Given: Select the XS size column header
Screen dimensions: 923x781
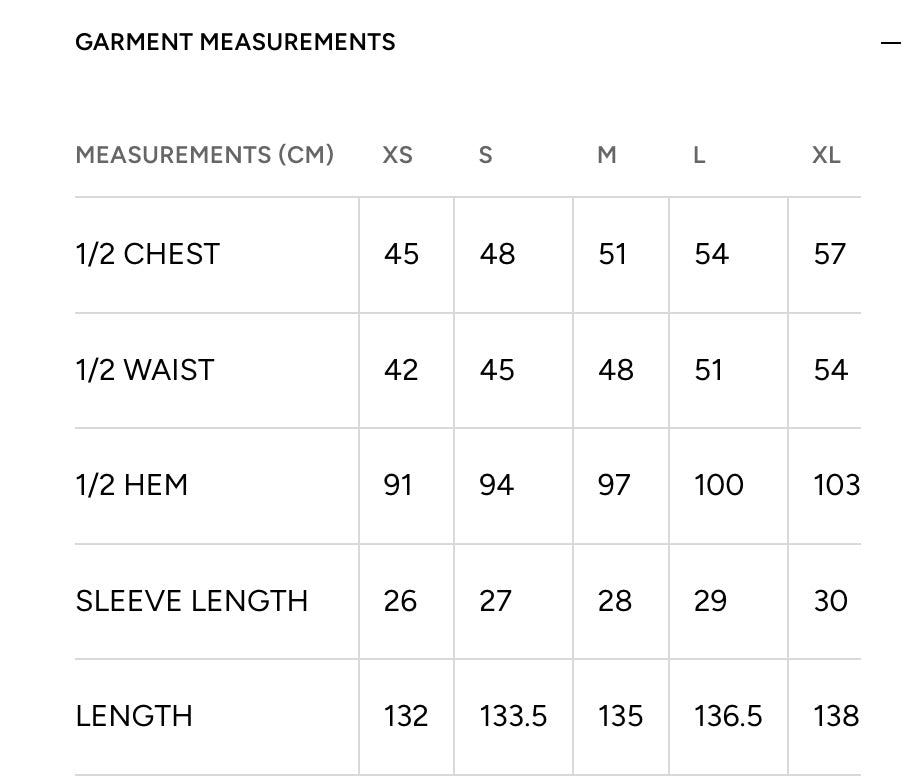Looking at the screenshot, I should [398, 155].
